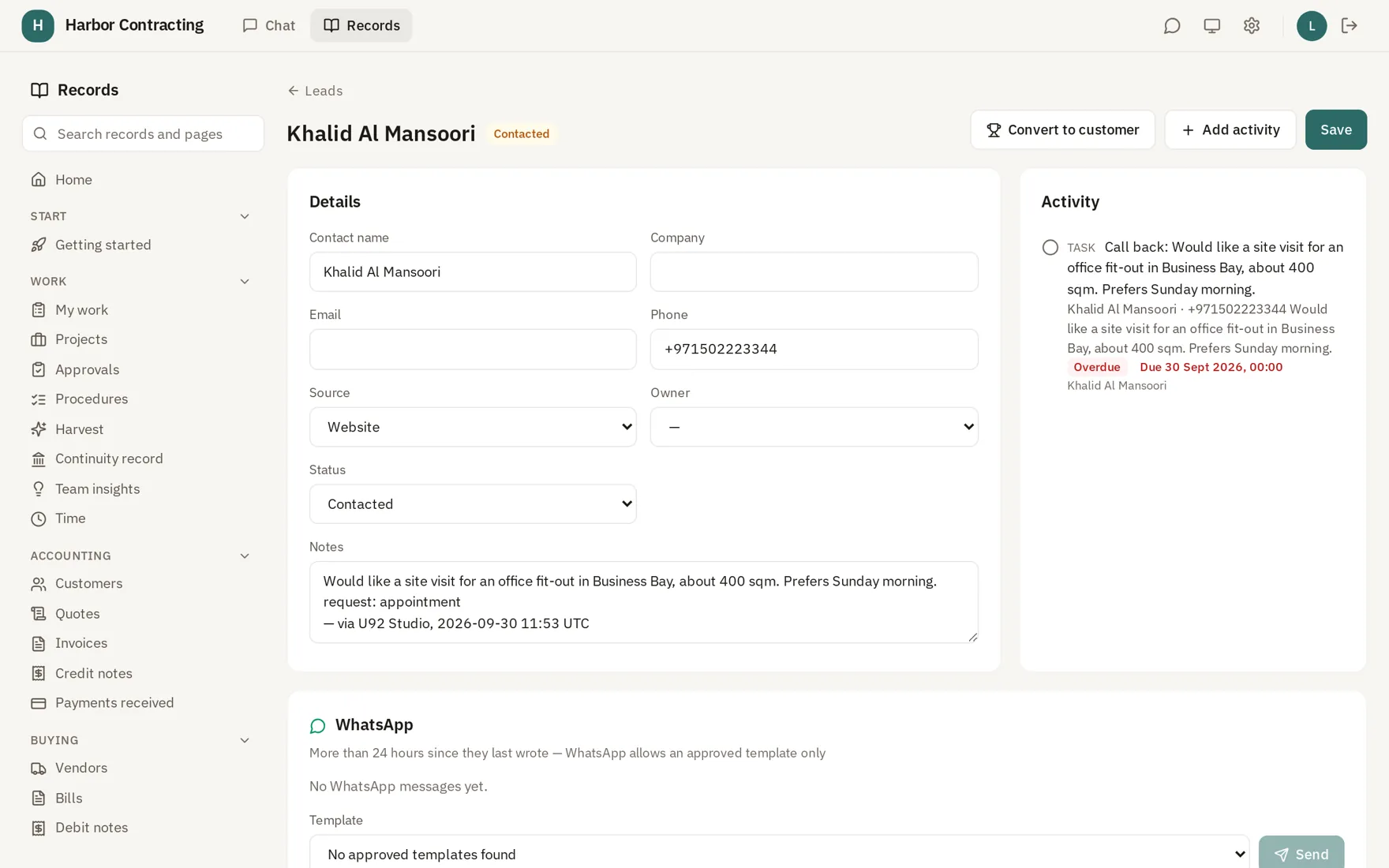Click the WhatsApp Send button
1389x868 pixels.
pos(1301,852)
